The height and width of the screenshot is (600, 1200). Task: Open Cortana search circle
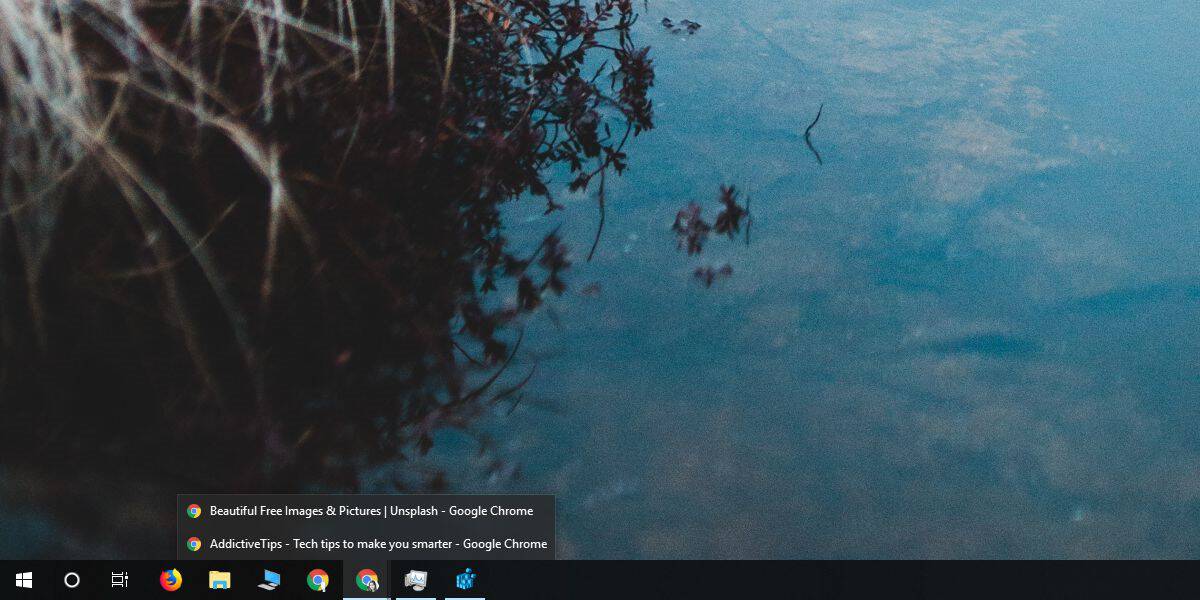coord(72,580)
